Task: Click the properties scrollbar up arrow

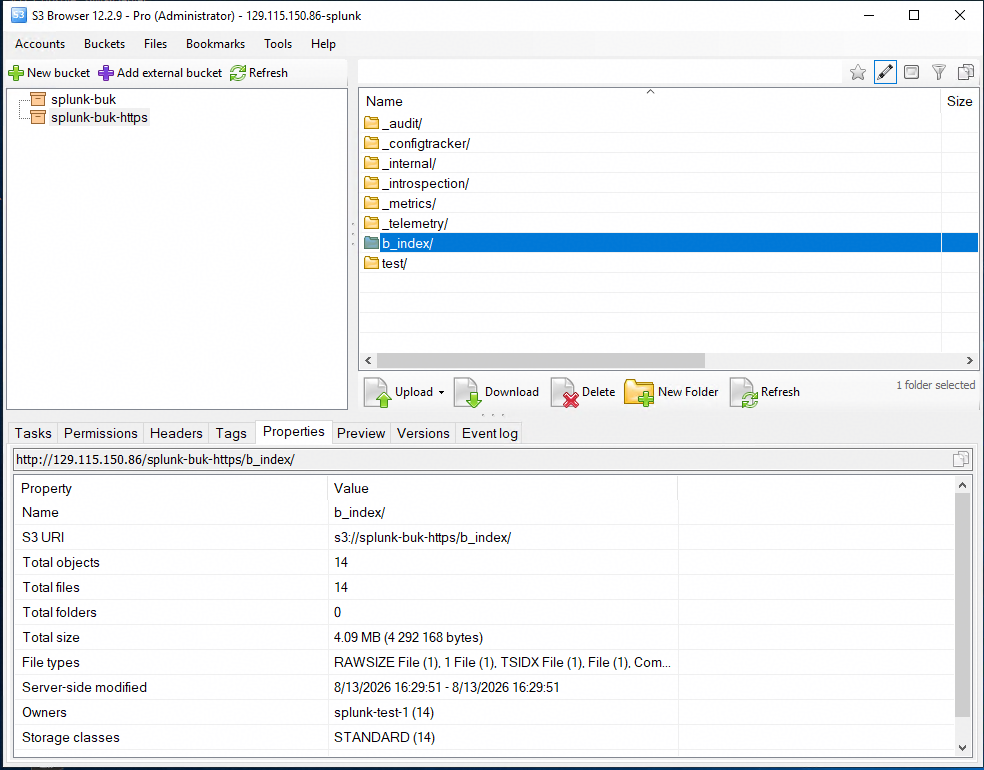Action: [962, 485]
